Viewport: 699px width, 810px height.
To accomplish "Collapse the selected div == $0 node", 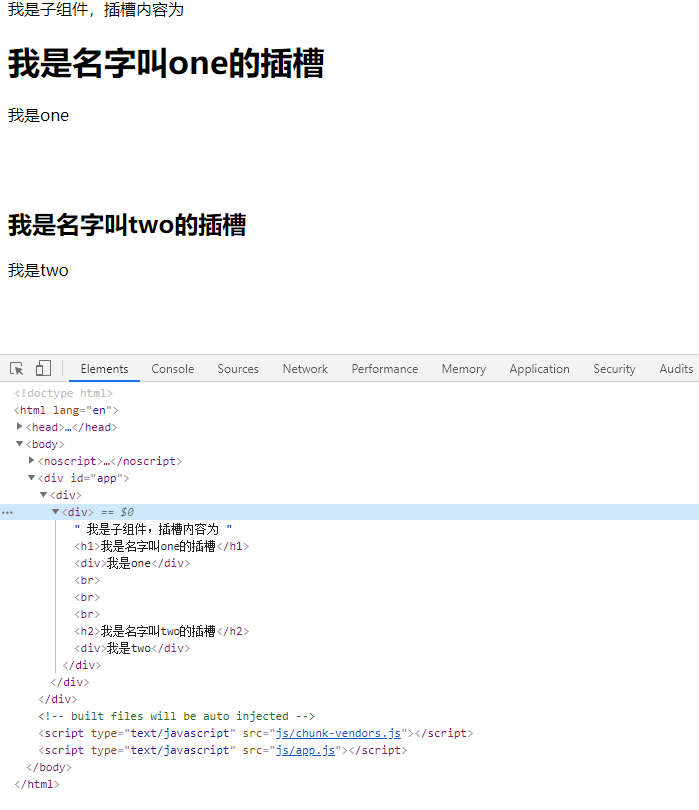I will click(x=55, y=512).
